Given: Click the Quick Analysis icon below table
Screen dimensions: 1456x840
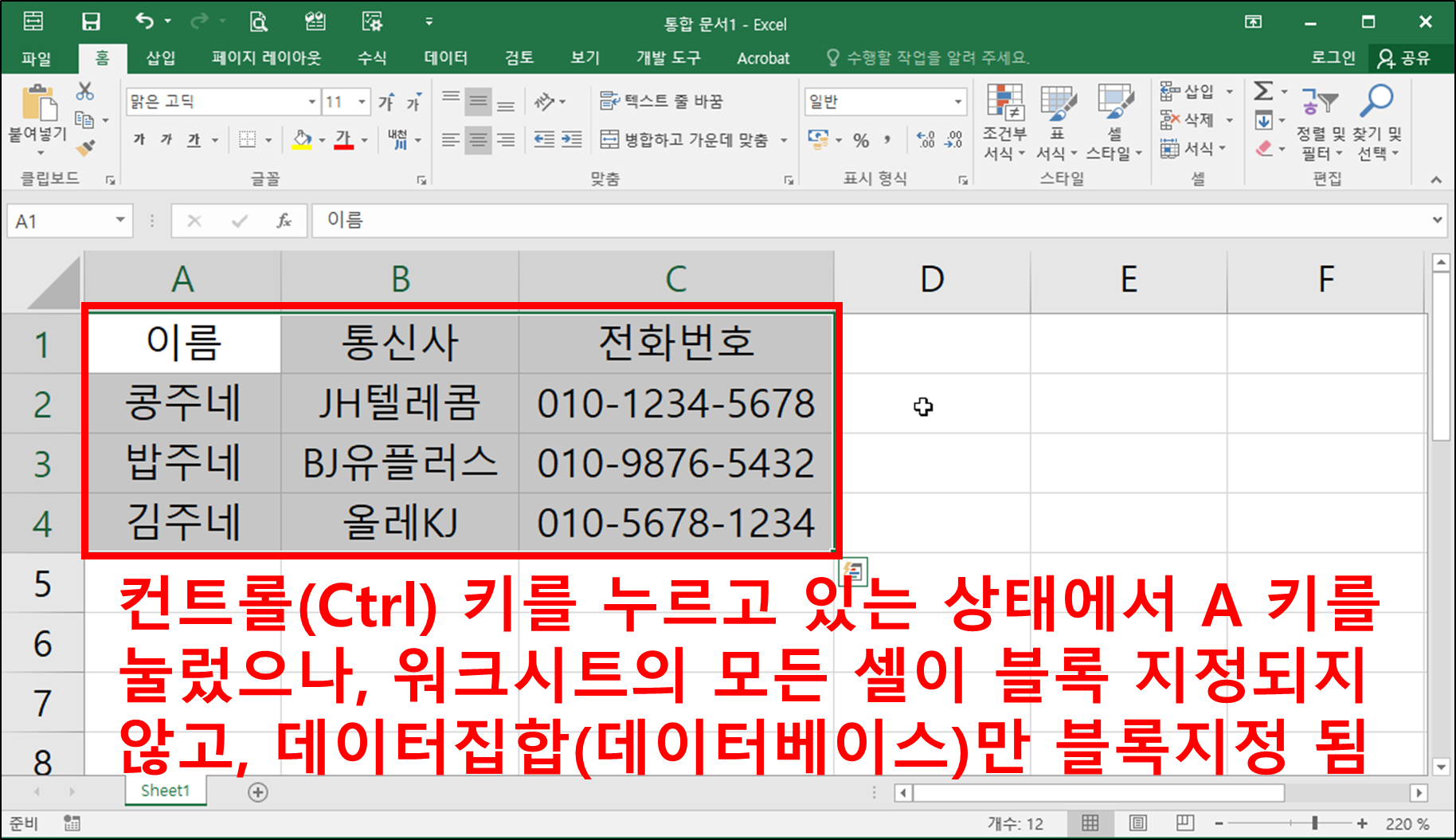Looking at the screenshot, I should 853,571.
